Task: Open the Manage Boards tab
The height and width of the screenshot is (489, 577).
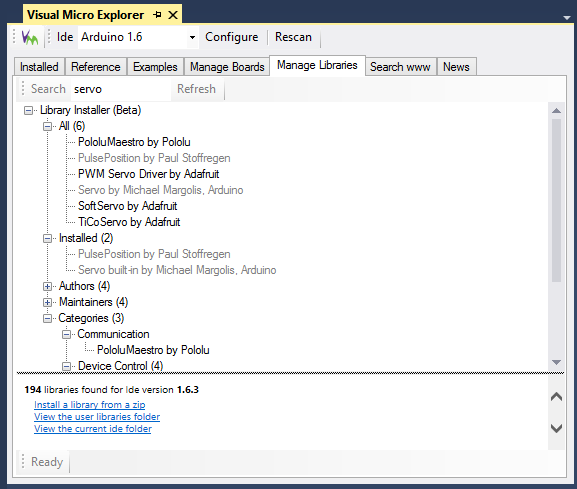Action: click(227, 67)
